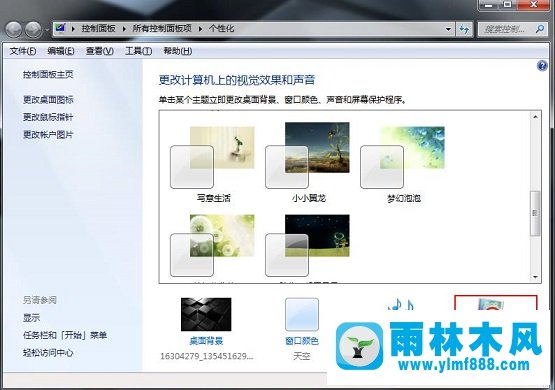Click theme list scroll down arrow

coord(535,277)
